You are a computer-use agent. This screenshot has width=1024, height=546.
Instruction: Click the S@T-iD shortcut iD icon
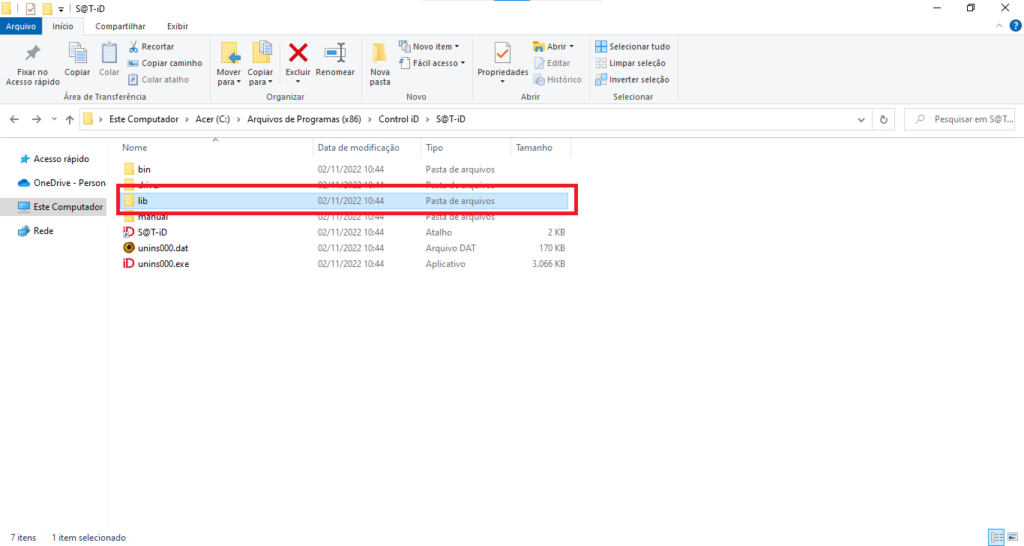click(129, 232)
